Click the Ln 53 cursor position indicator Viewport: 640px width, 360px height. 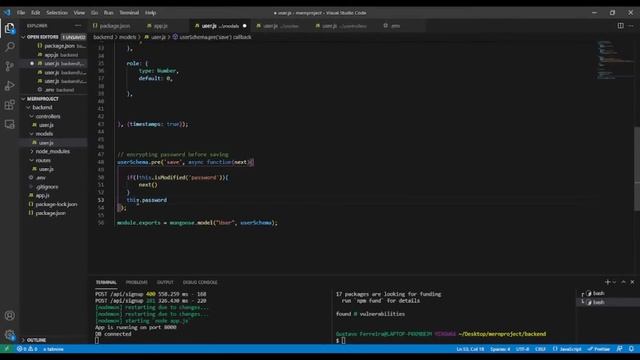click(470, 349)
